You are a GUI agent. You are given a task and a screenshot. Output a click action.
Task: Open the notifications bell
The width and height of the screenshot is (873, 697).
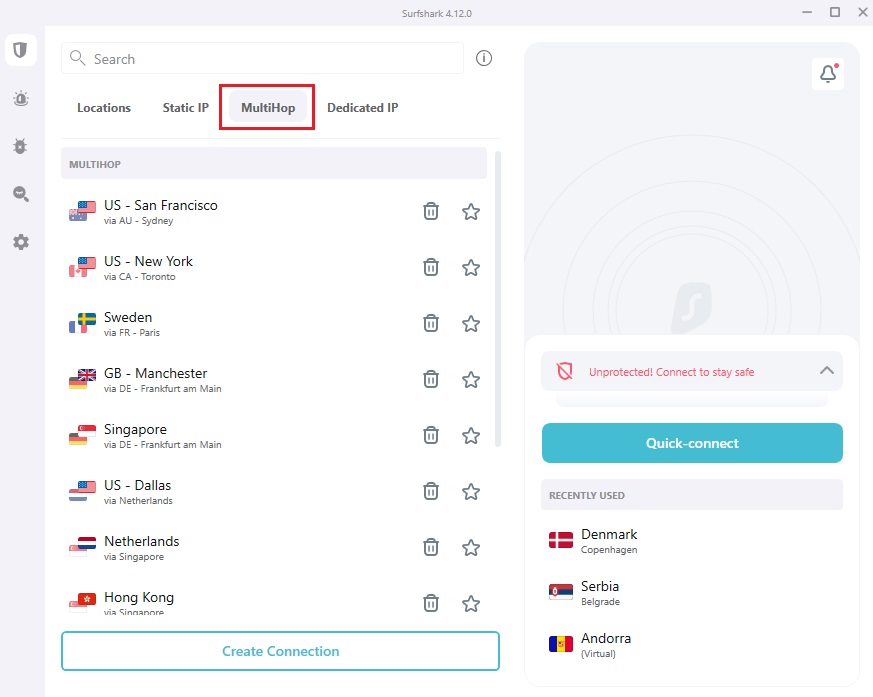pyautogui.click(x=828, y=73)
